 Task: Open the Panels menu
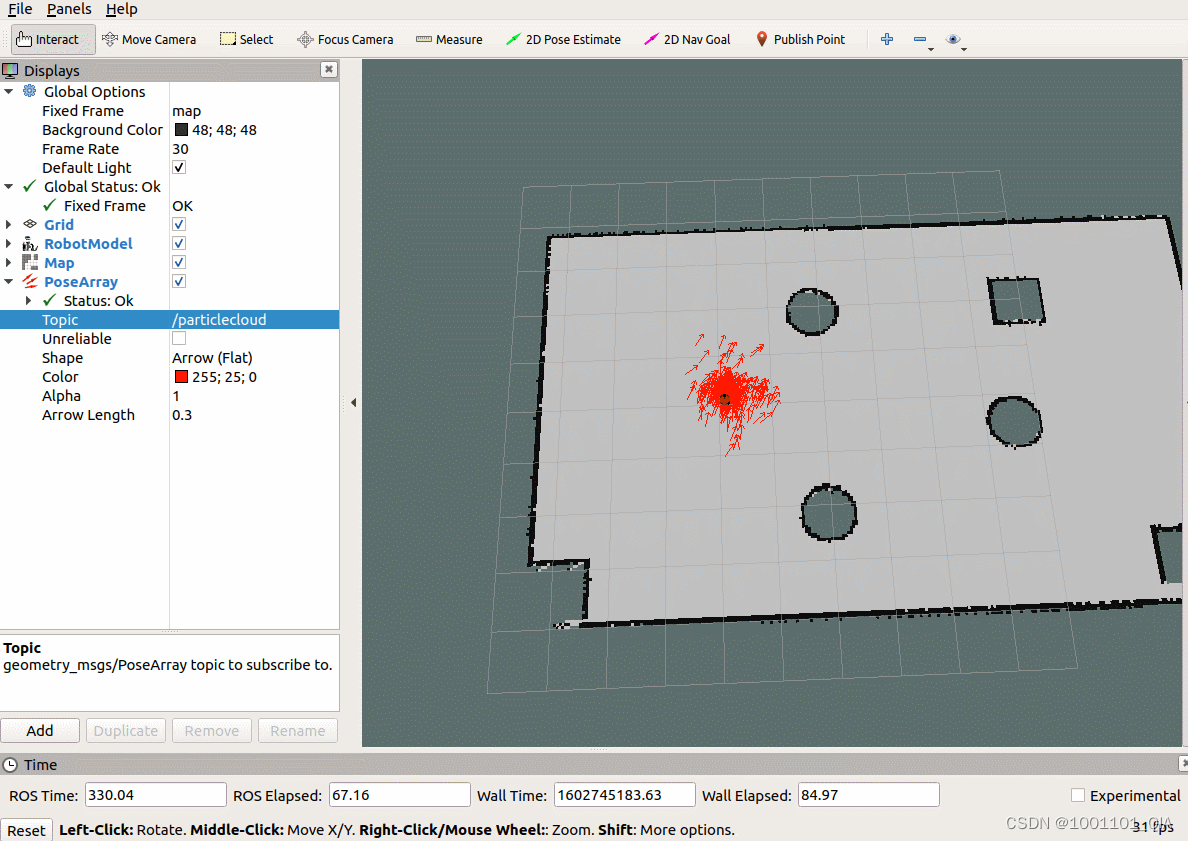pyautogui.click(x=69, y=9)
